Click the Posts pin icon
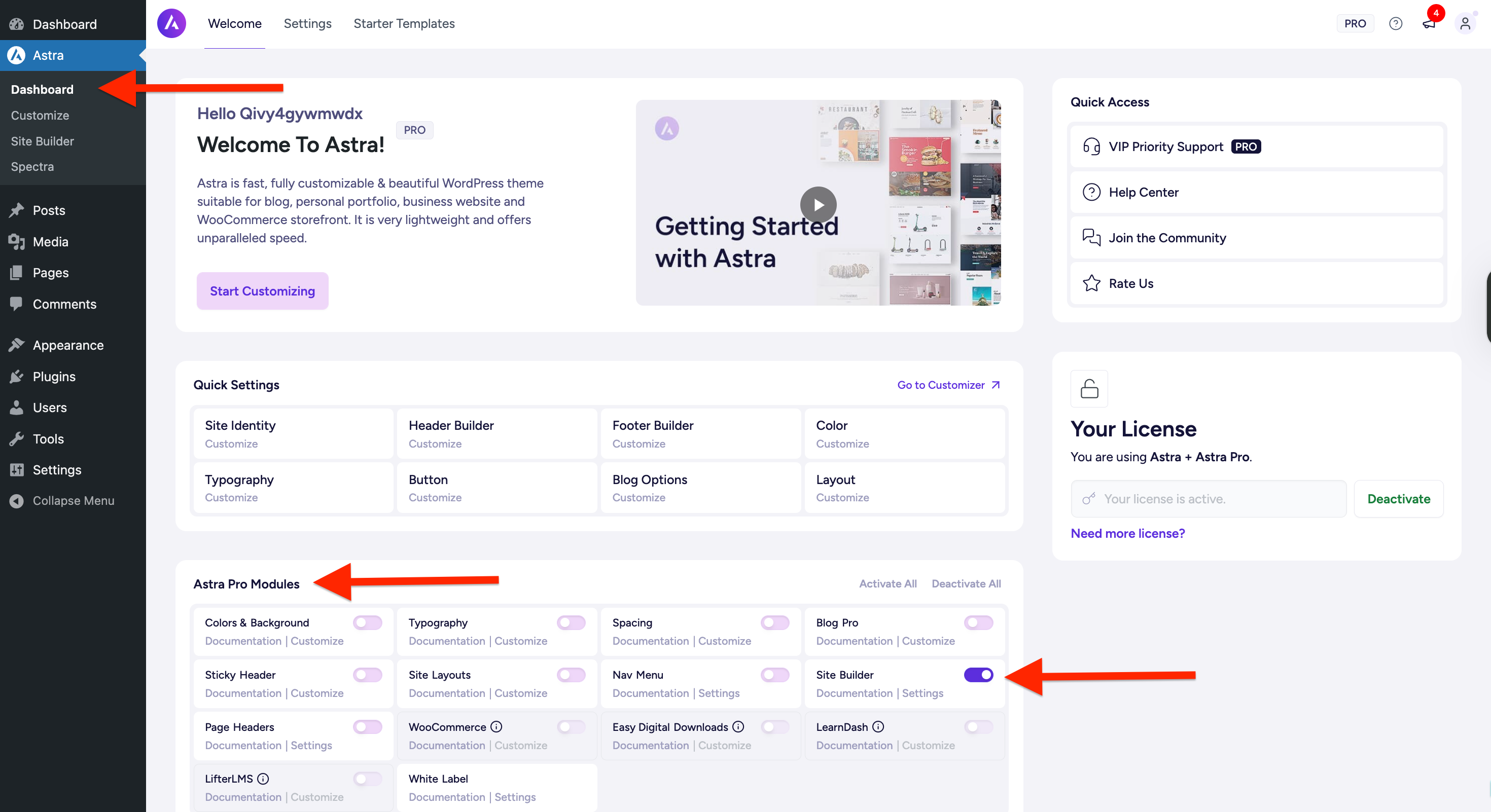The width and height of the screenshot is (1491, 812). pyautogui.click(x=16, y=210)
